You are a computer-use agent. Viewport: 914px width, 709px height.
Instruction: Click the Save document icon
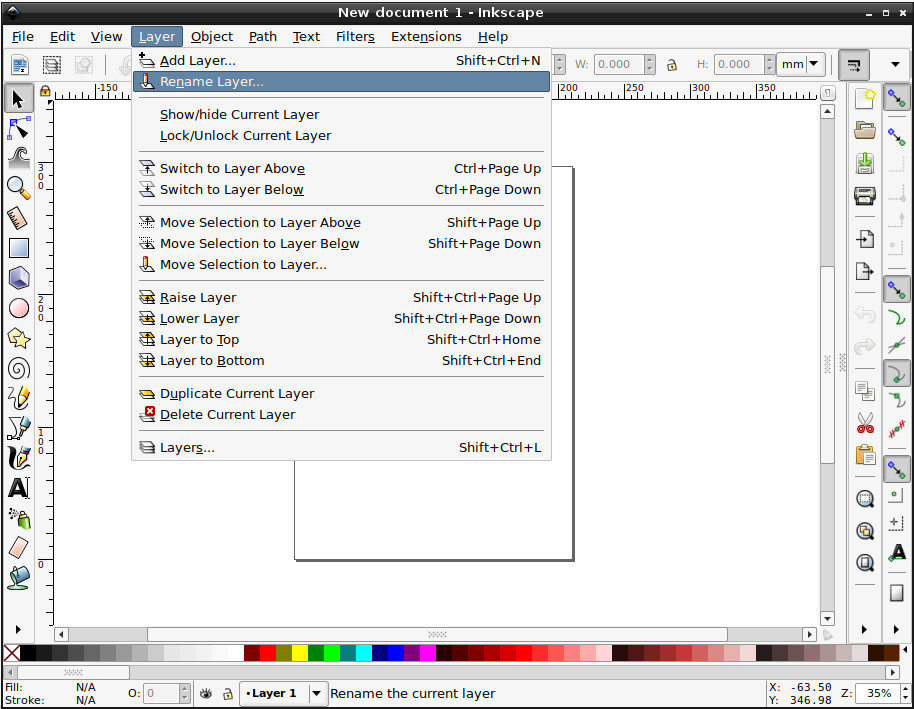865,163
